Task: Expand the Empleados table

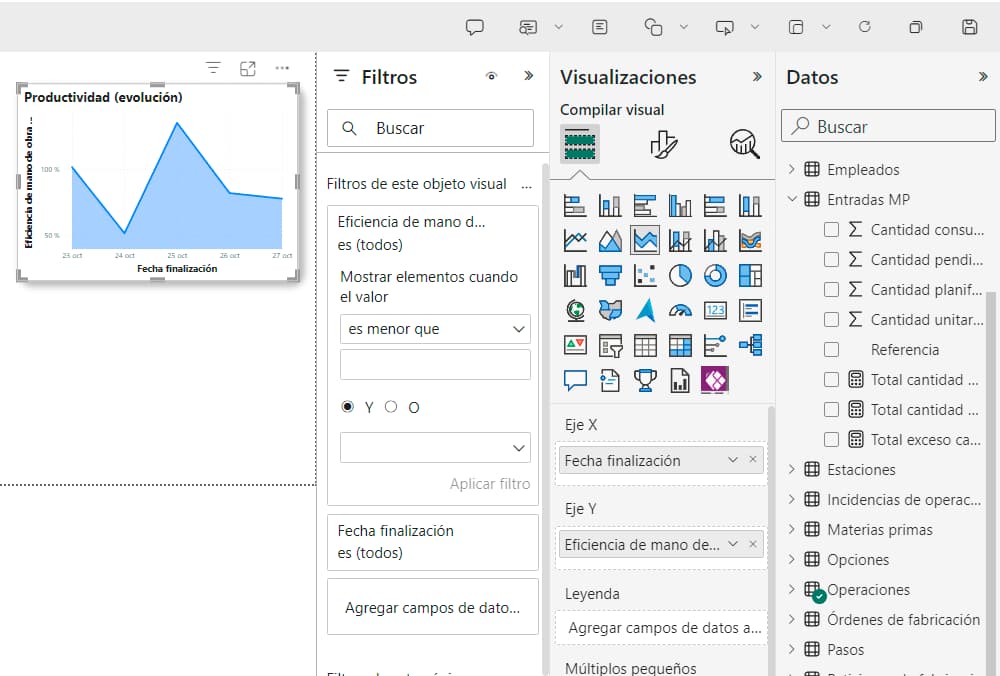Action: click(x=792, y=170)
